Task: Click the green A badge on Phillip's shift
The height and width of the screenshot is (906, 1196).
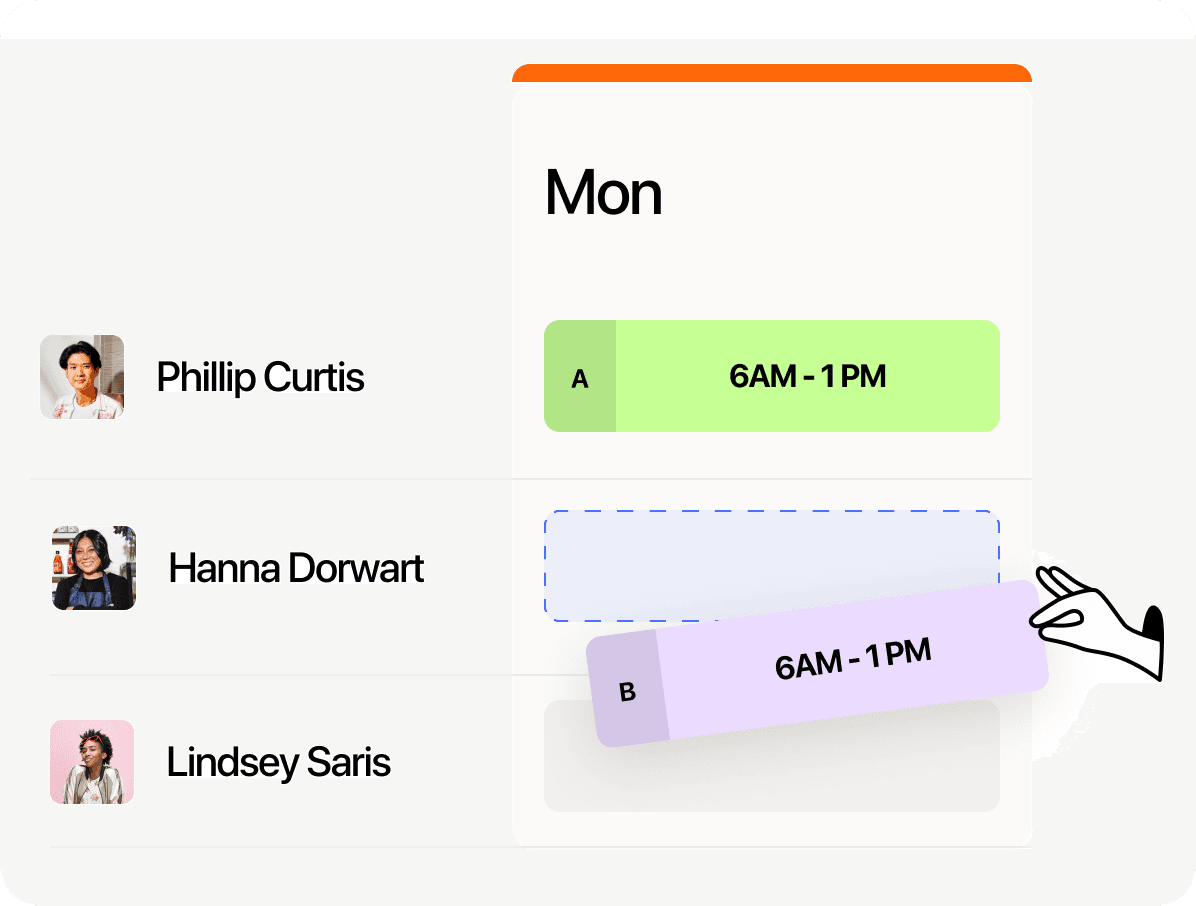Action: pyautogui.click(x=580, y=378)
